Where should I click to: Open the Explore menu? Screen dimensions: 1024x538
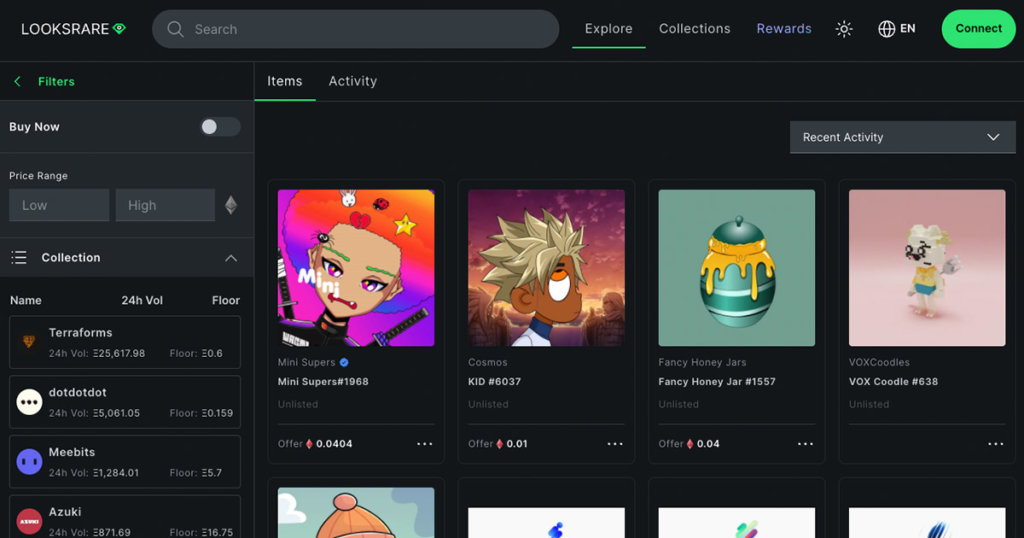tap(609, 29)
